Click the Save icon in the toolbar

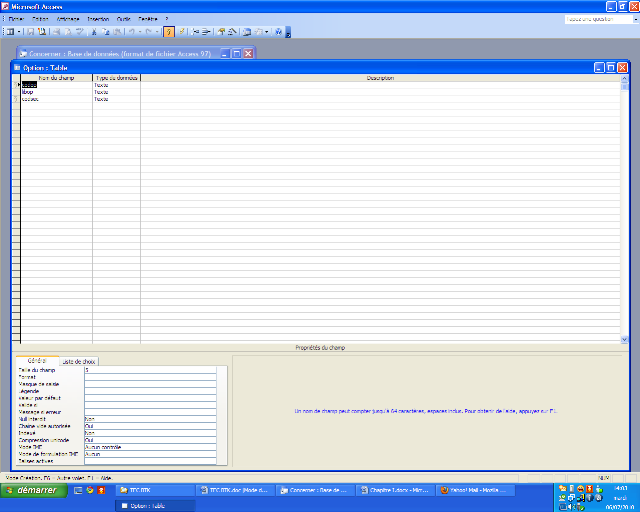[29, 32]
